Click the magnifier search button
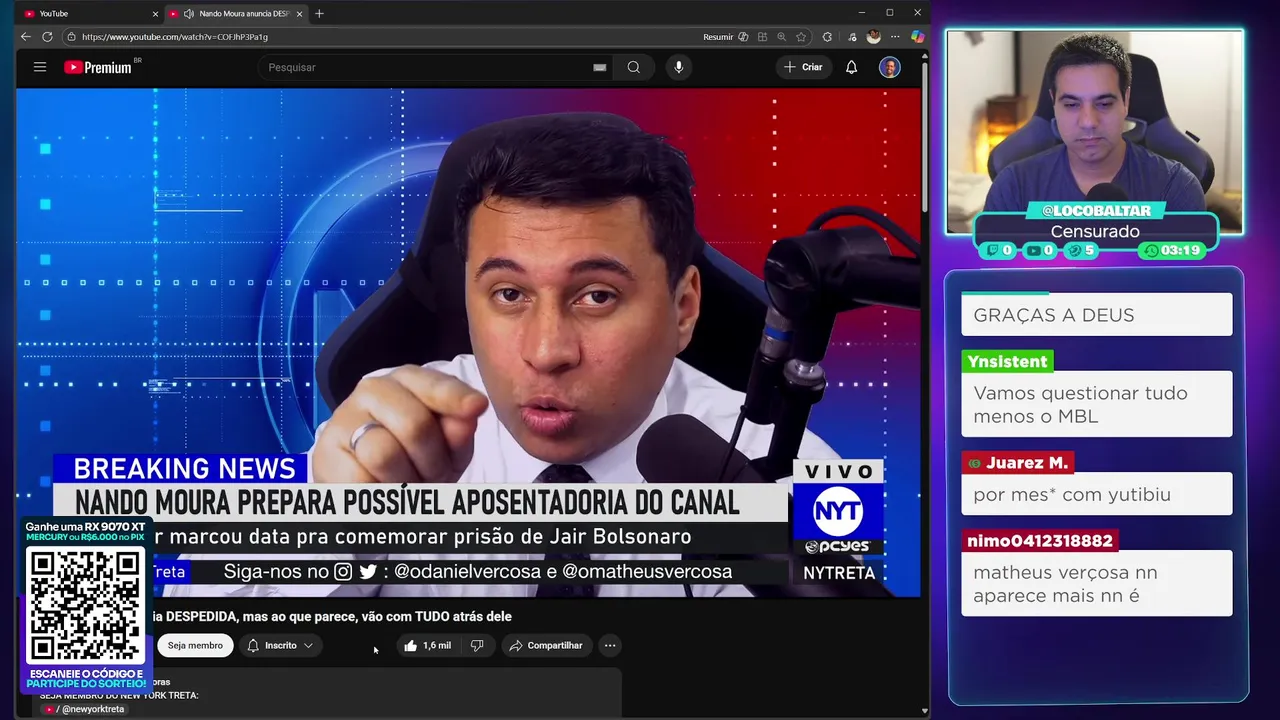Viewport: 1280px width, 720px height. click(x=633, y=67)
